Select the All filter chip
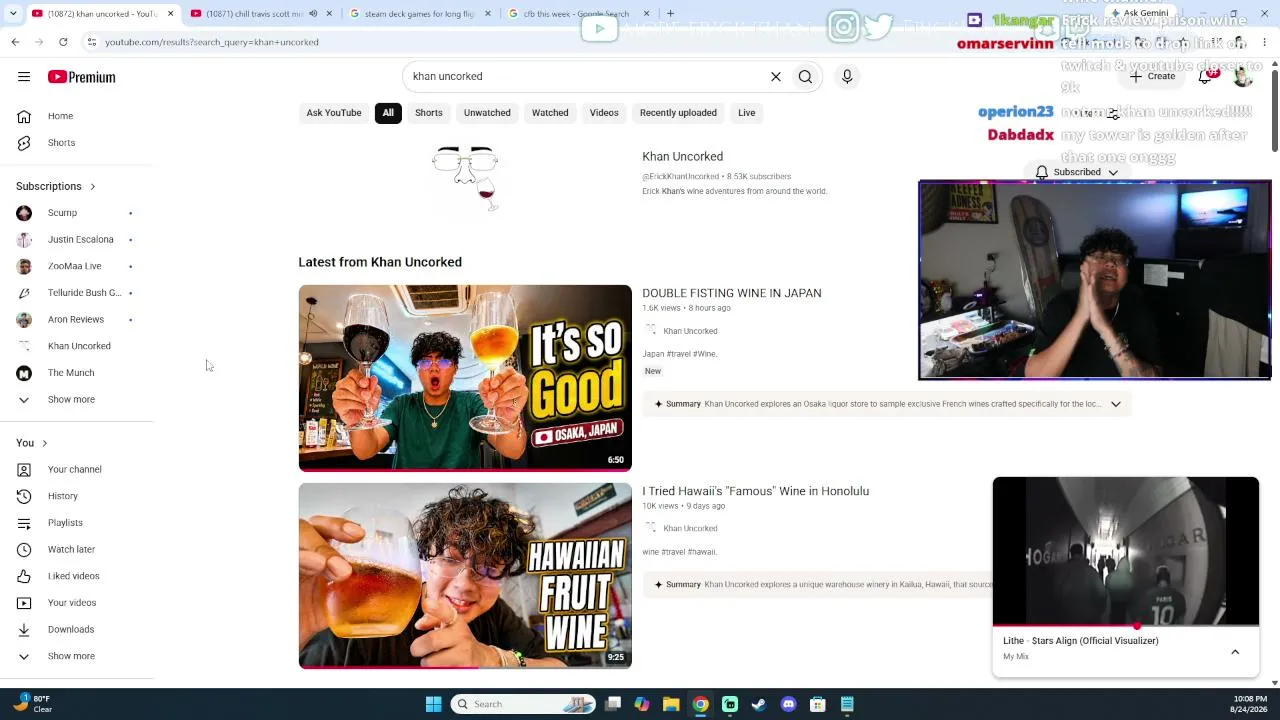This screenshot has height=720, width=1280. (388, 113)
